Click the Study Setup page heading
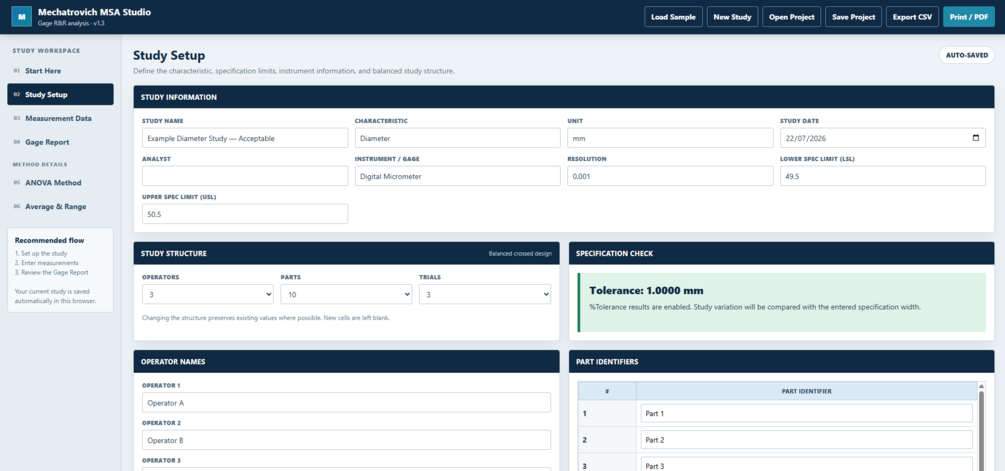The height and width of the screenshot is (471, 1005). [x=169, y=56]
